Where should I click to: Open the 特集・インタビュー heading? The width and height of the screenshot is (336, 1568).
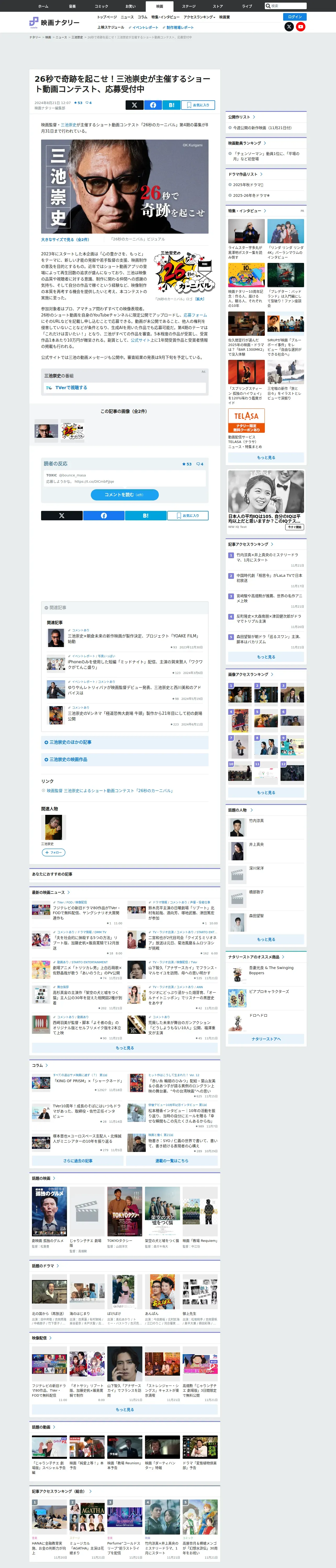247,211
